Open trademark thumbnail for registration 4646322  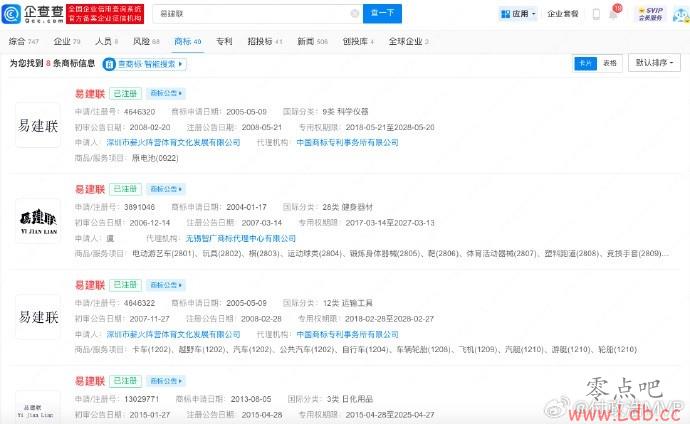pos(38,317)
